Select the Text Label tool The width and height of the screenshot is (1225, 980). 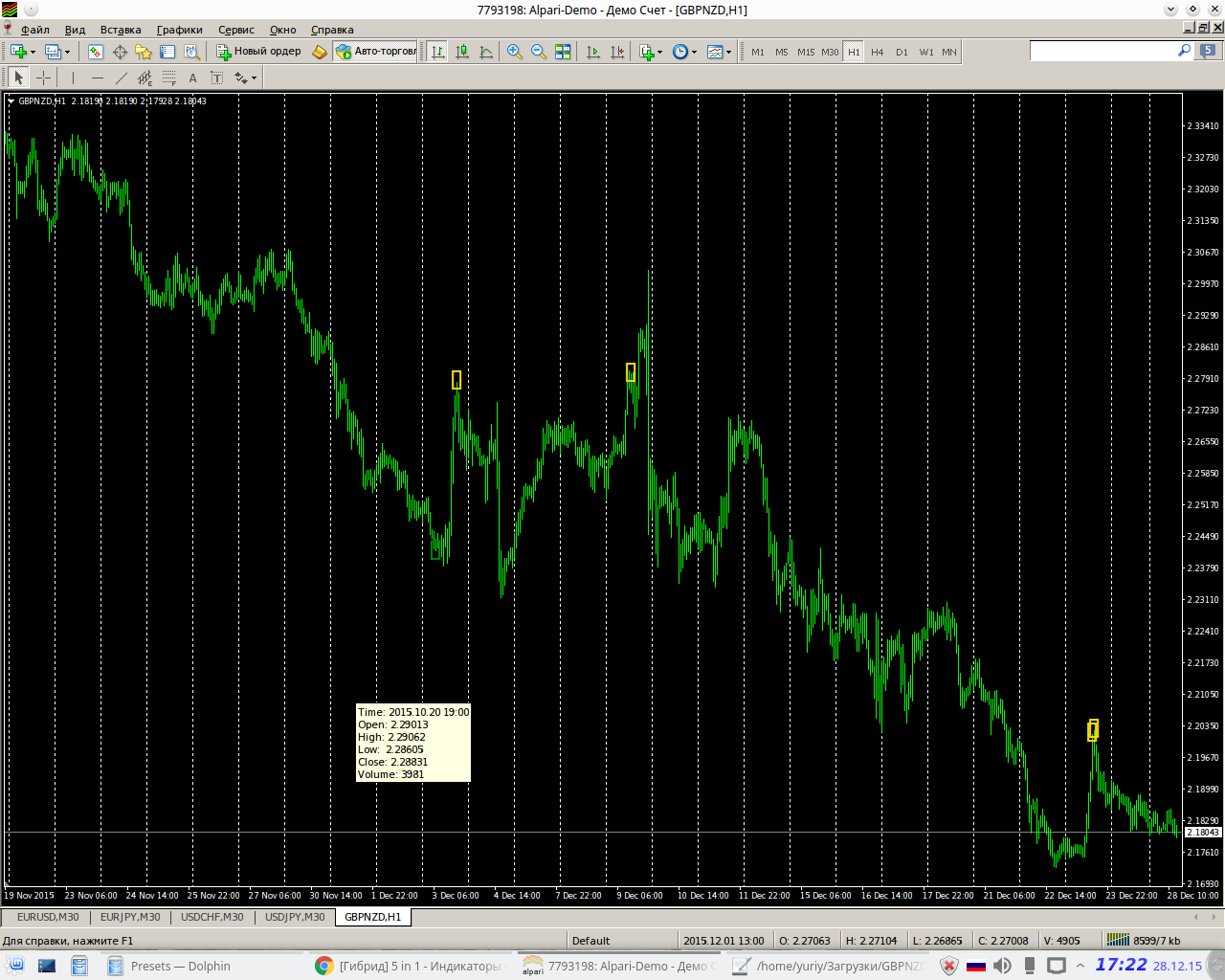pos(216,78)
